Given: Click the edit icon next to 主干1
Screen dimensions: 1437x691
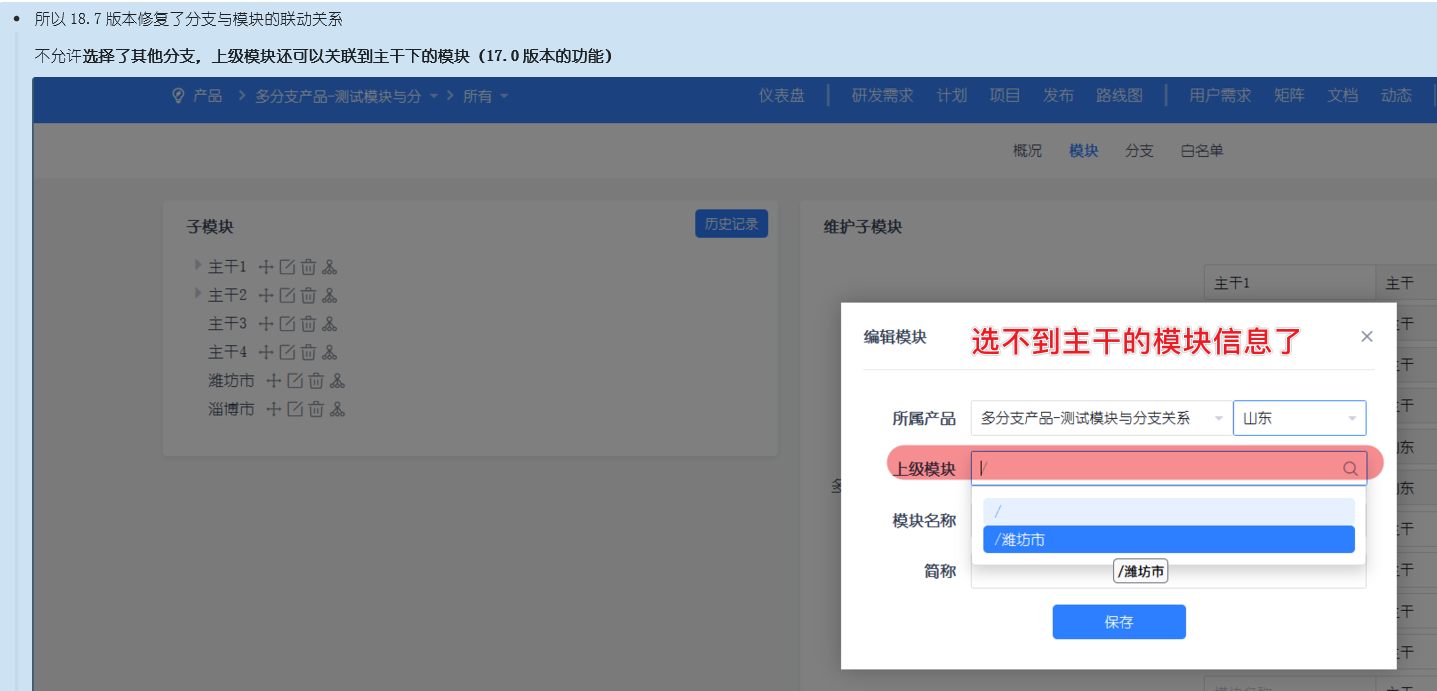Looking at the screenshot, I should coord(287,267).
